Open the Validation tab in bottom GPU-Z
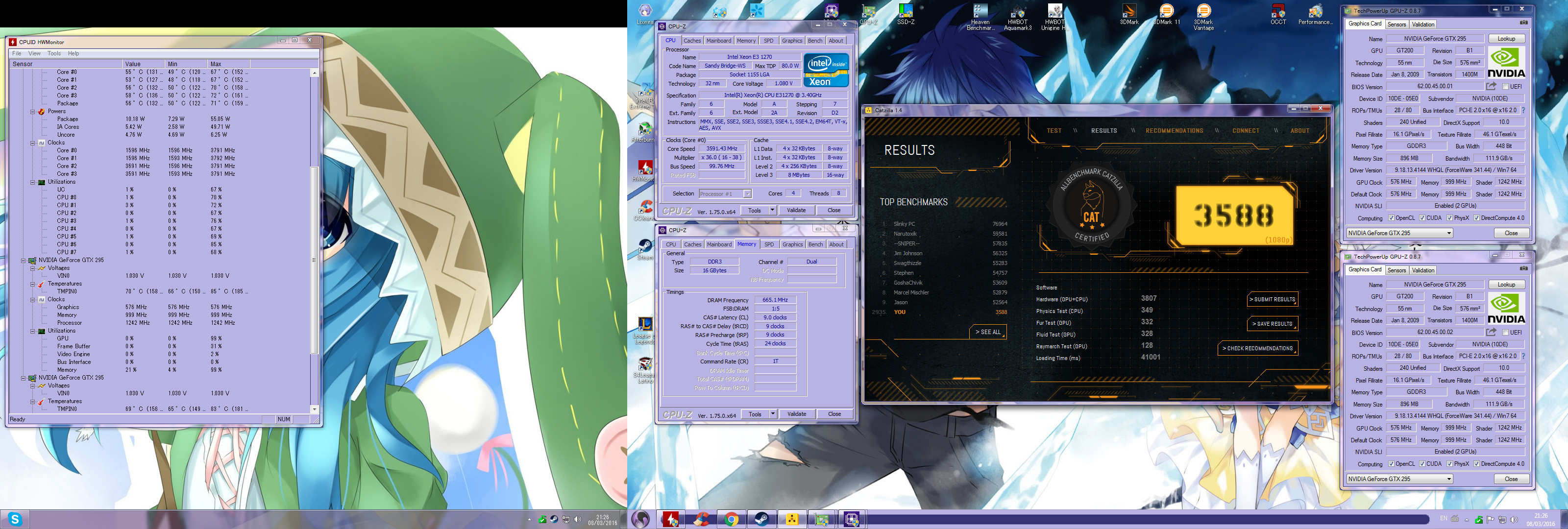The image size is (1568, 529). point(1423,270)
